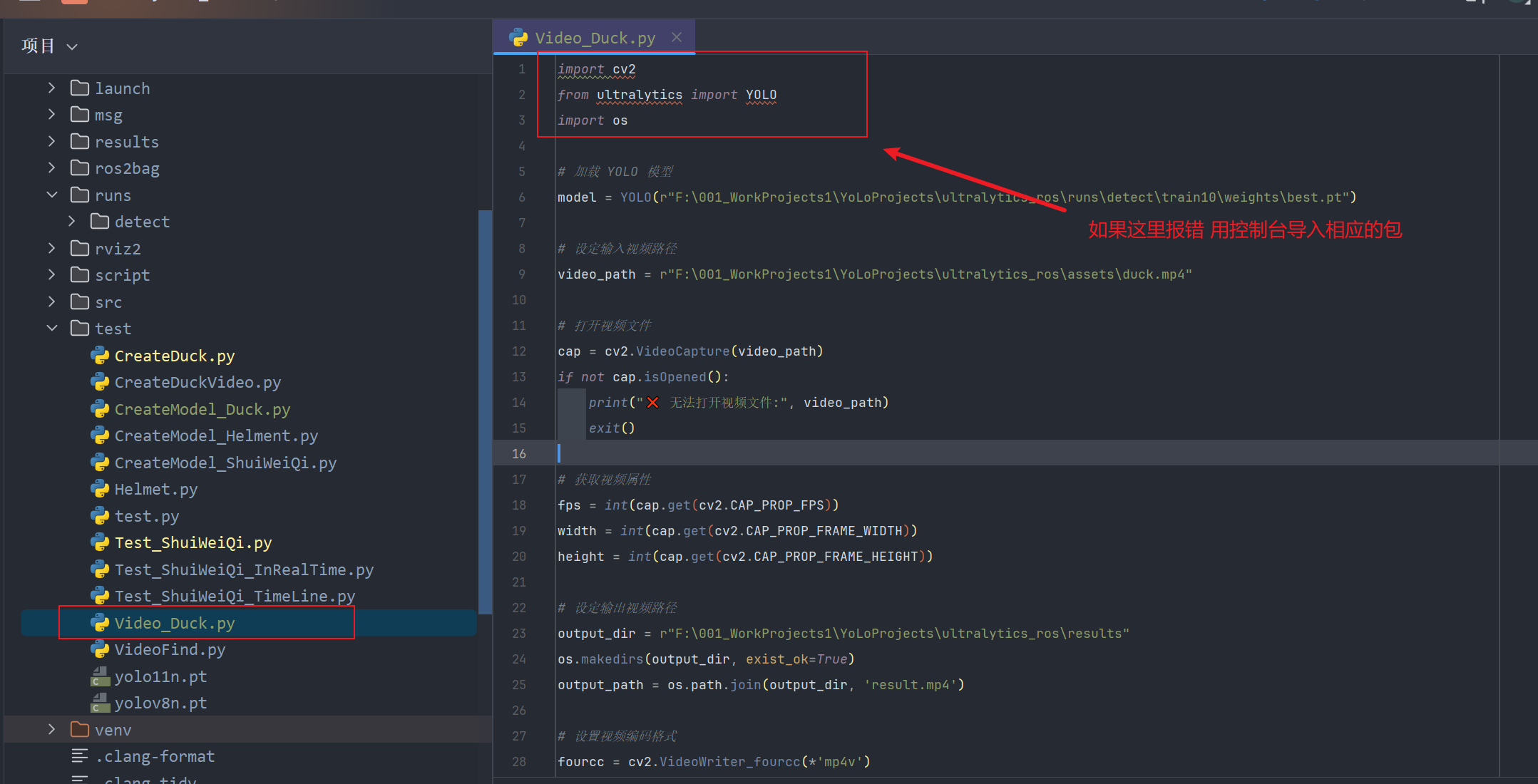Select Test_ShuiWeiQi_InRealTime.py in the project tree

pos(244,569)
